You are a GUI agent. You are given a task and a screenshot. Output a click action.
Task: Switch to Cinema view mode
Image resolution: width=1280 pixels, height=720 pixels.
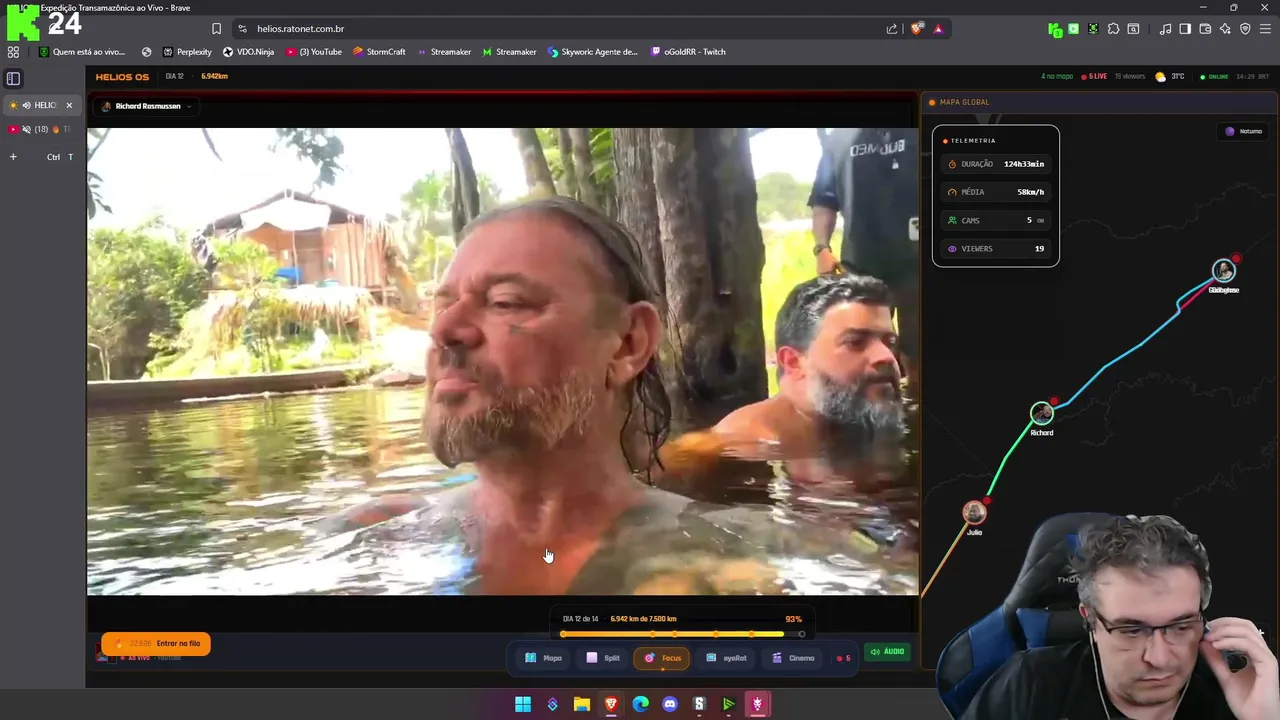pos(793,658)
